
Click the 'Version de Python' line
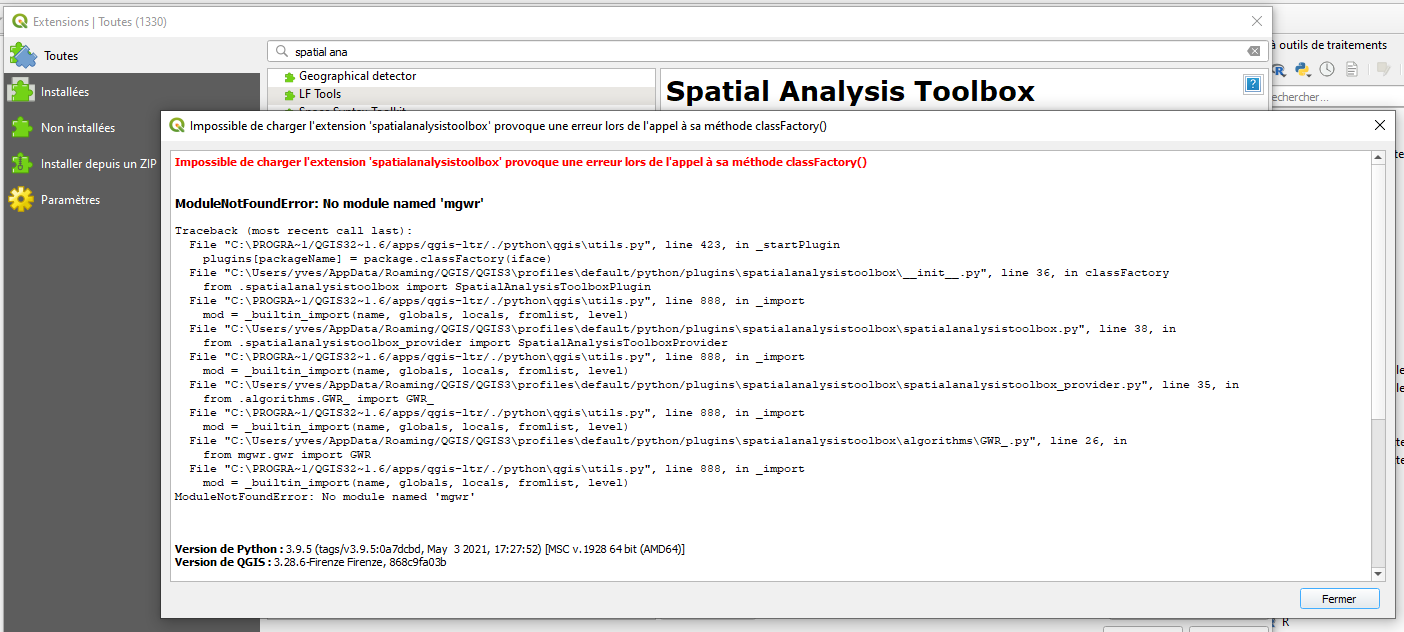point(430,549)
